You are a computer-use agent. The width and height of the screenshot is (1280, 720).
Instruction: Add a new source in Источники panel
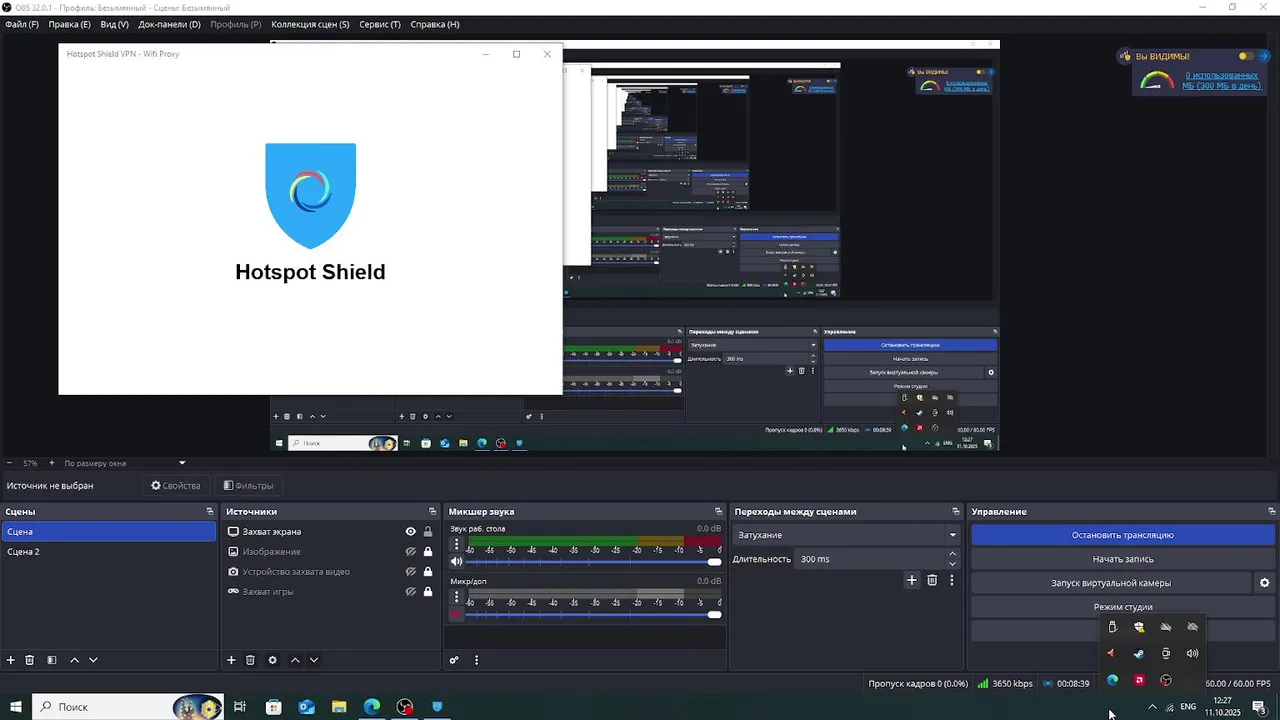point(231,660)
